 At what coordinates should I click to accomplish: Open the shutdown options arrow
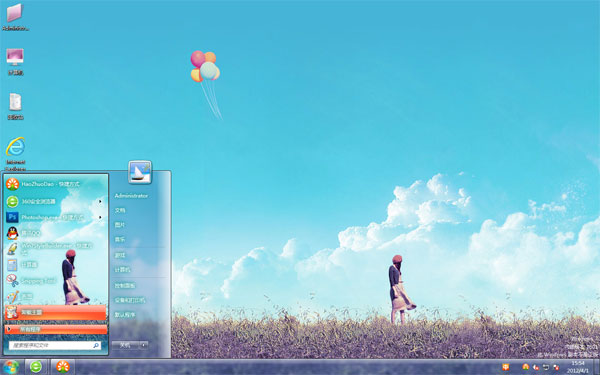point(144,345)
